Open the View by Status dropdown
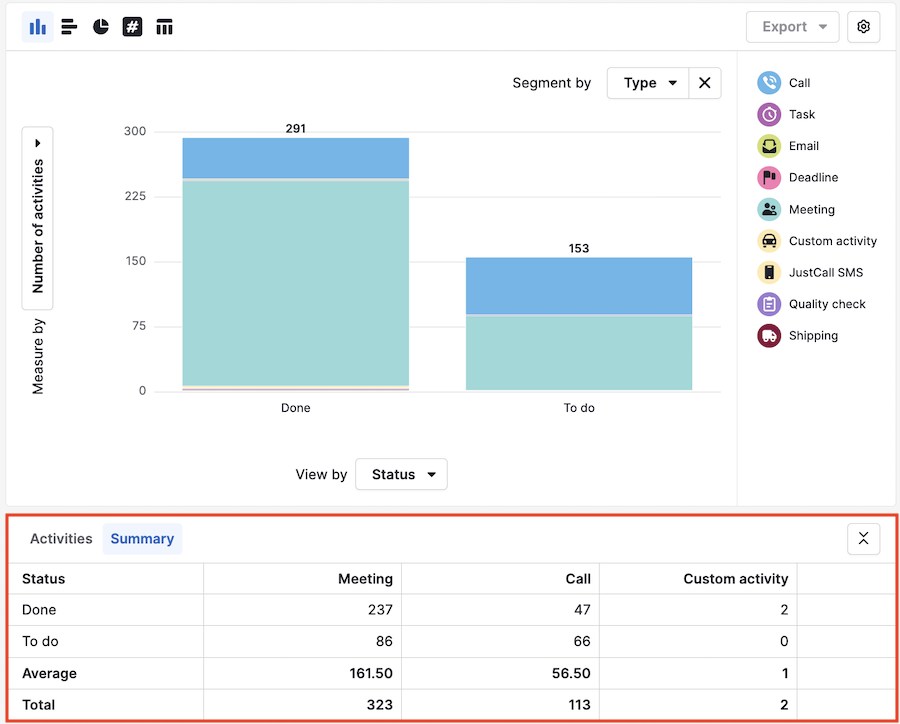Viewport: 900px width, 724px height. (402, 474)
